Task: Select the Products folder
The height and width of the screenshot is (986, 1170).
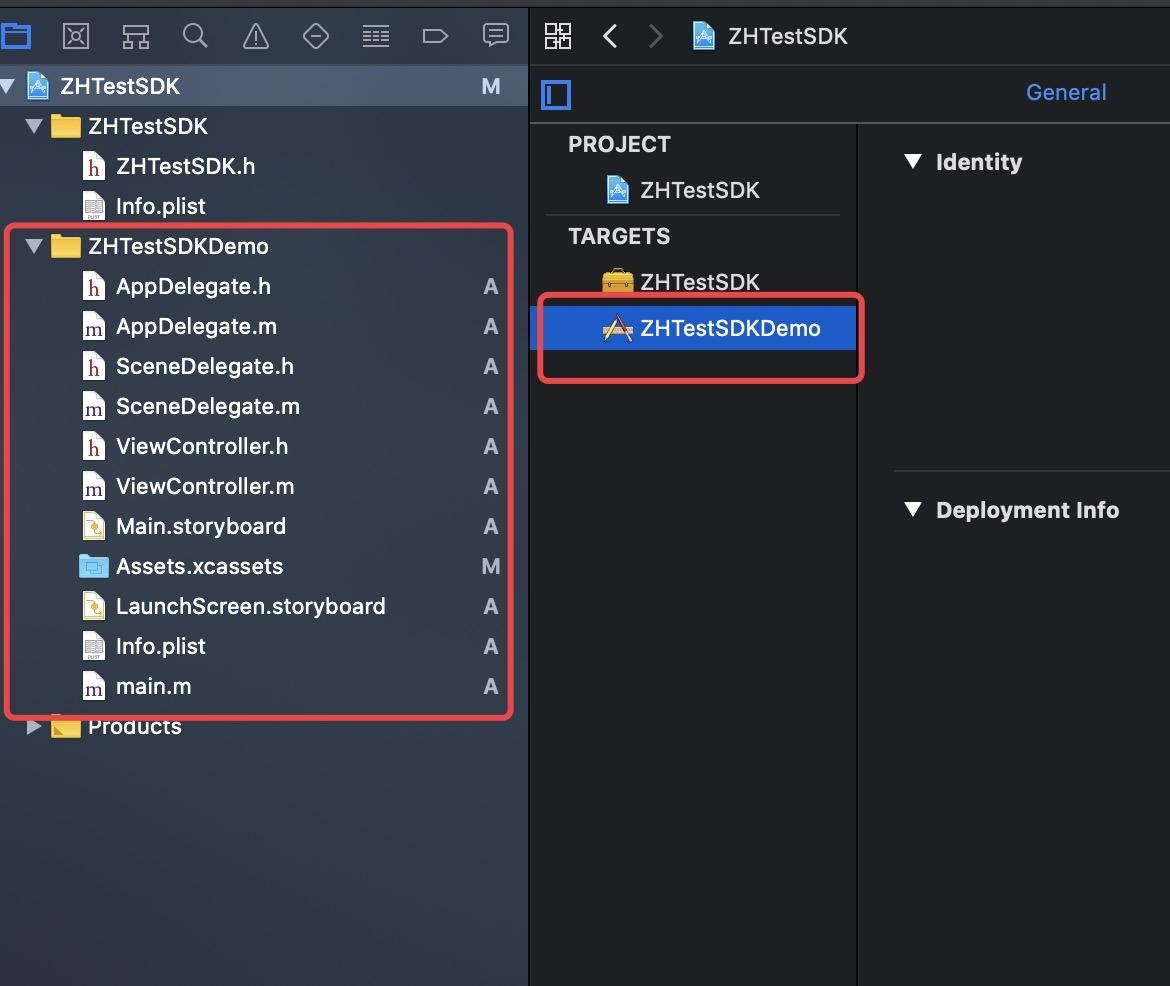Action: 134,726
